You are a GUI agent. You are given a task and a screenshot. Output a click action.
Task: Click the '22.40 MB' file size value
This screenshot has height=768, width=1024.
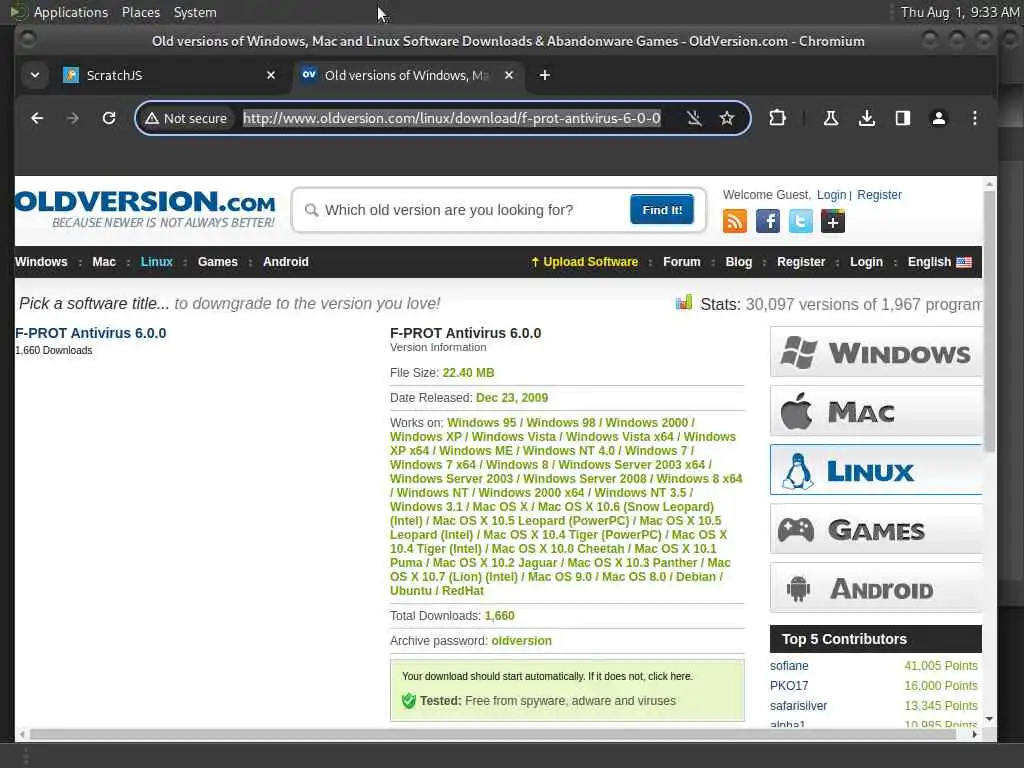(468, 373)
